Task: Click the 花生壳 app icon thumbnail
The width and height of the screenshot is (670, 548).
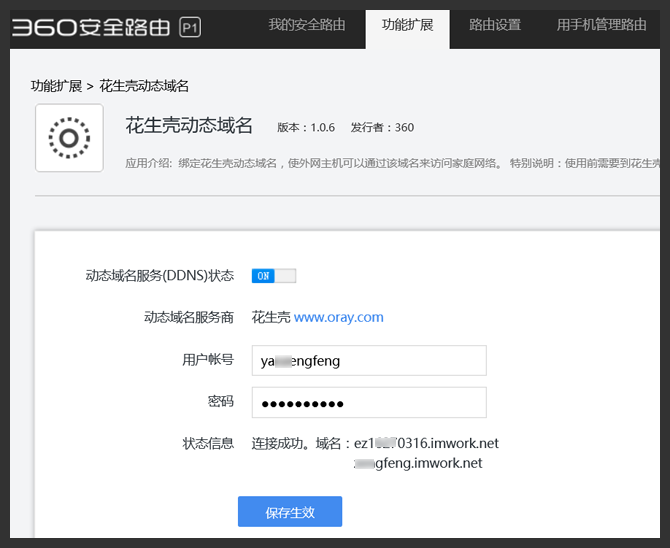Action: [69, 138]
